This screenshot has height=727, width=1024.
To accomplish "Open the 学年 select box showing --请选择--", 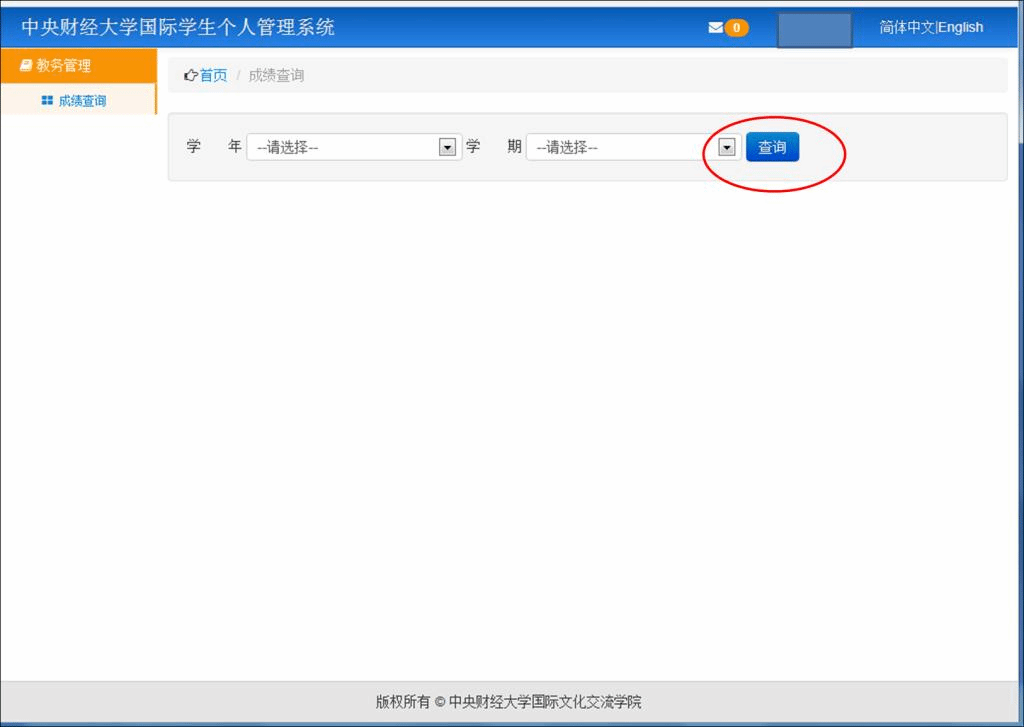I will (x=342, y=148).
